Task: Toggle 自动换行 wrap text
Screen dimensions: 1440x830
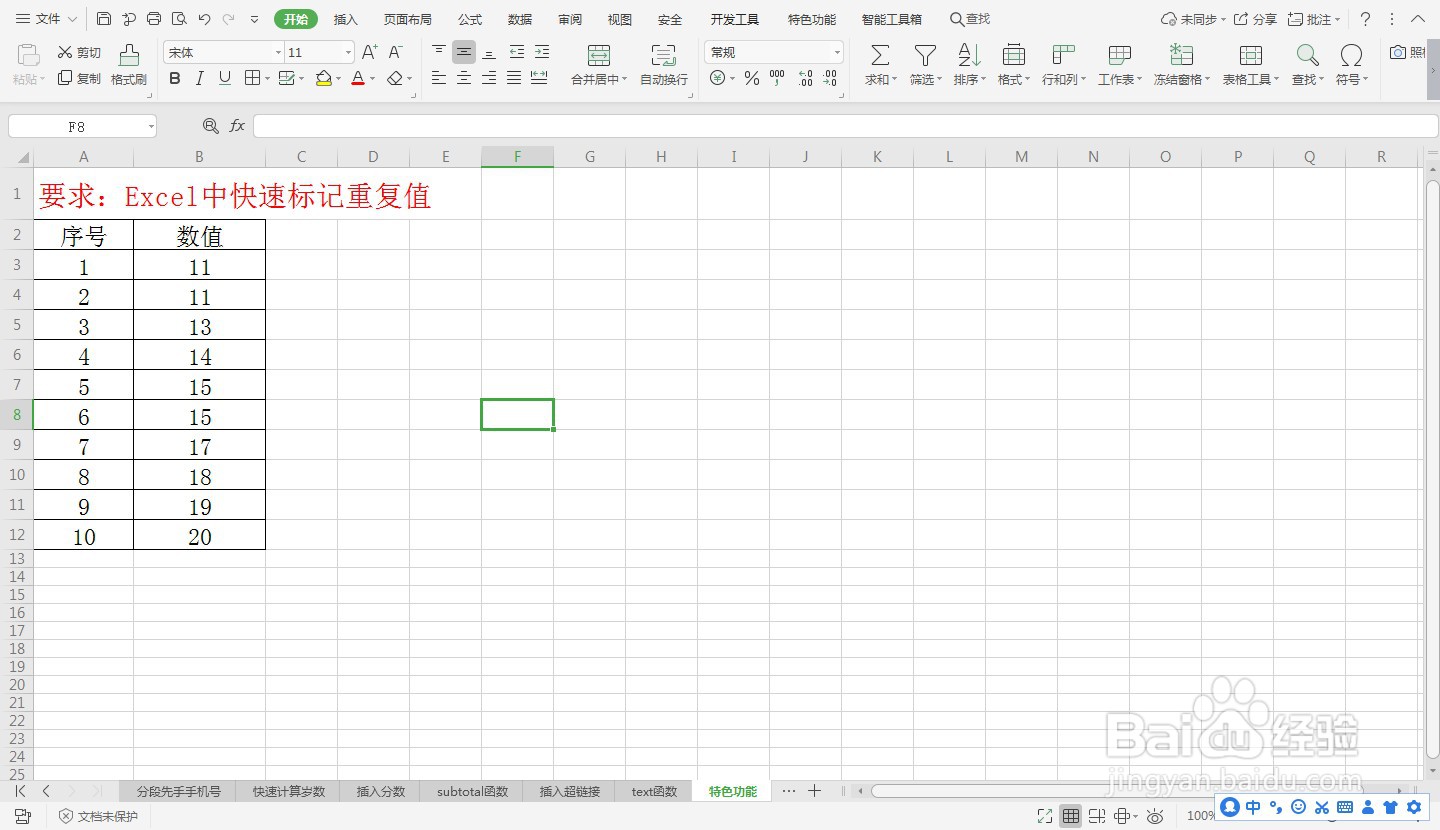Action: pyautogui.click(x=664, y=65)
